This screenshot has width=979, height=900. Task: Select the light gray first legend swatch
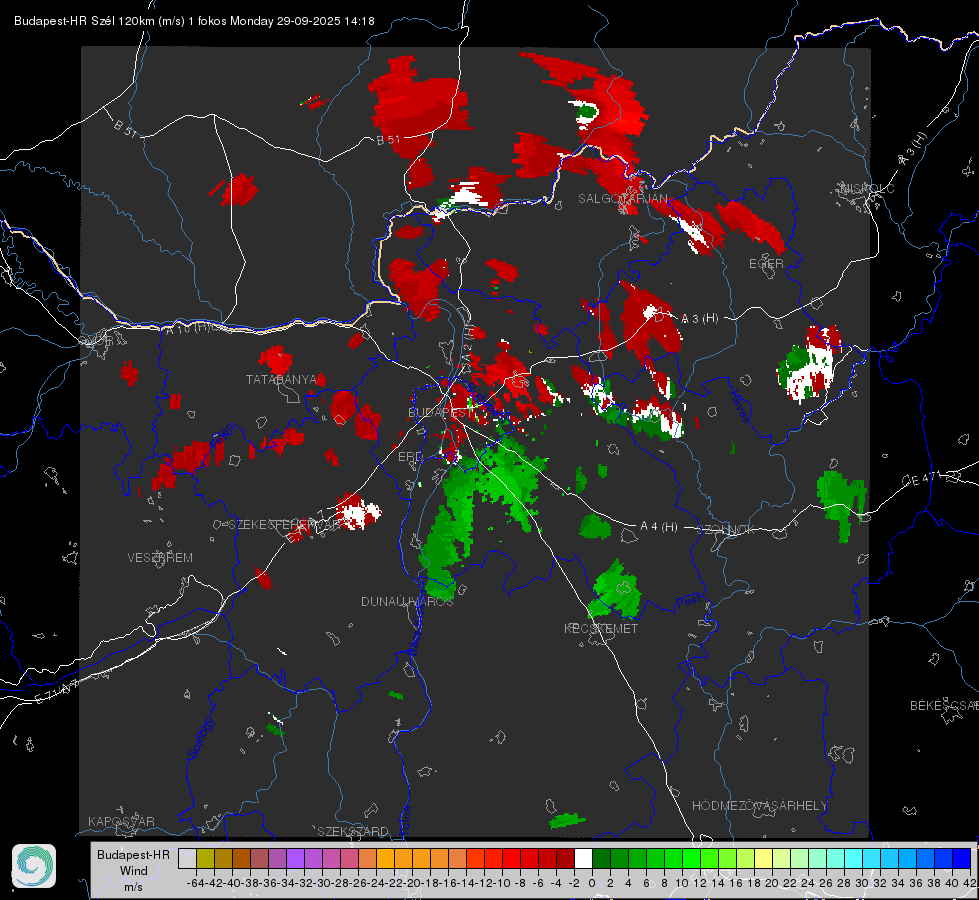187,858
